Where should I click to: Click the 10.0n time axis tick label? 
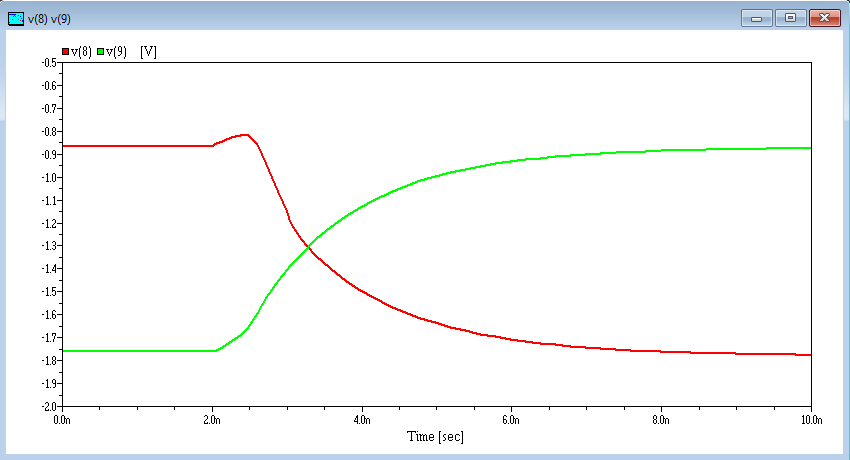(x=812, y=420)
